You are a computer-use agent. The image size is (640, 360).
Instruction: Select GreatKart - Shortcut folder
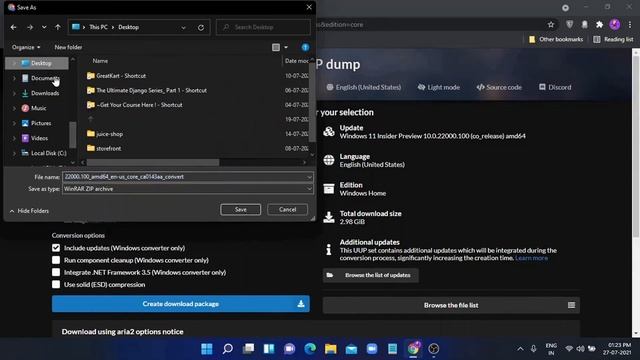[x=121, y=76]
